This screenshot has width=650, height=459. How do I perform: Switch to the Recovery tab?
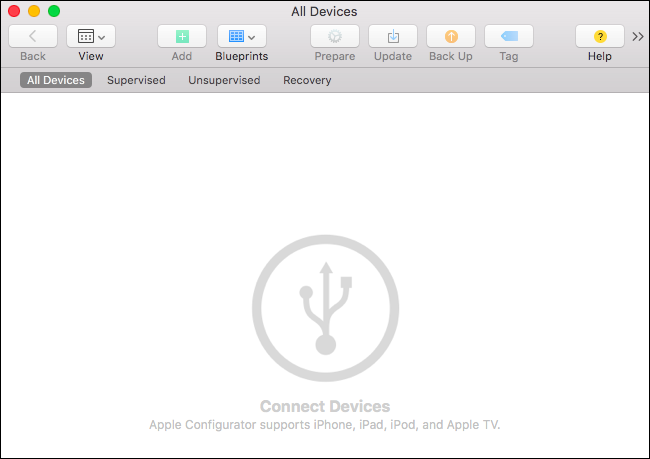click(307, 80)
